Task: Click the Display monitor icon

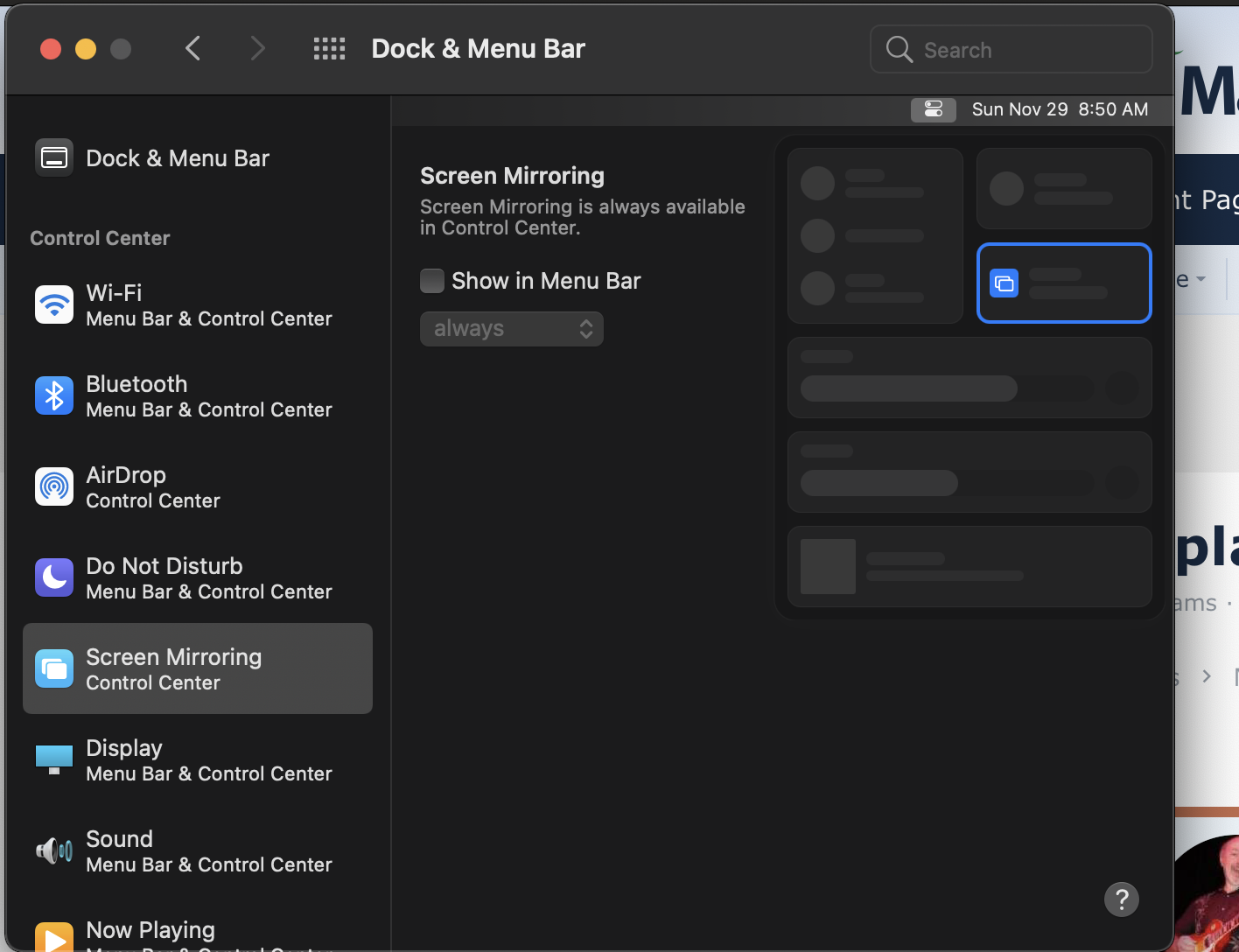Action: click(x=54, y=759)
